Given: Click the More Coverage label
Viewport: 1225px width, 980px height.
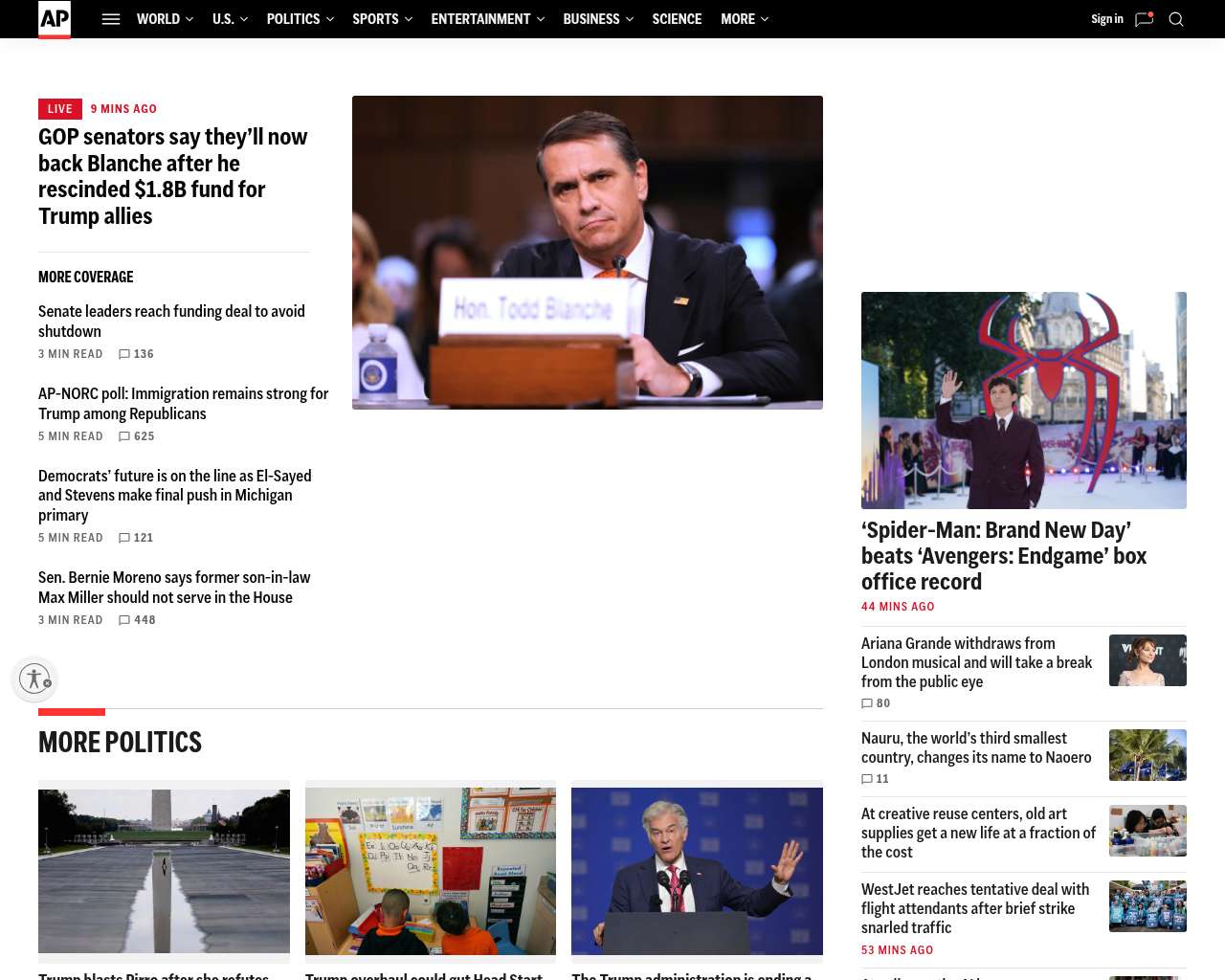Looking at the screenshot, I should click(x=86, y=278).
